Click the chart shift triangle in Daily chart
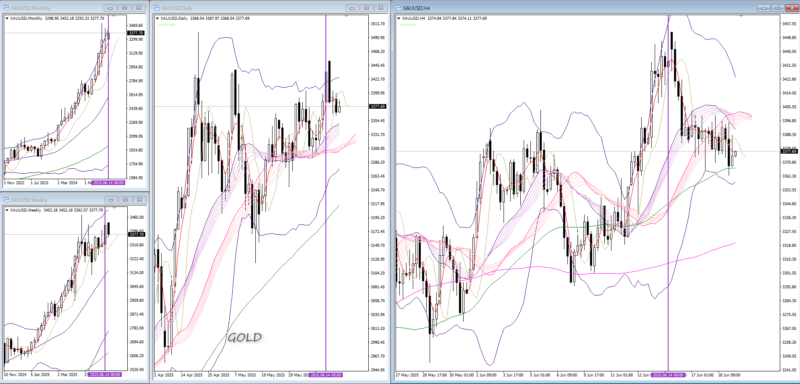Screen dimensions: 800x384 click(x=346, y=16)
